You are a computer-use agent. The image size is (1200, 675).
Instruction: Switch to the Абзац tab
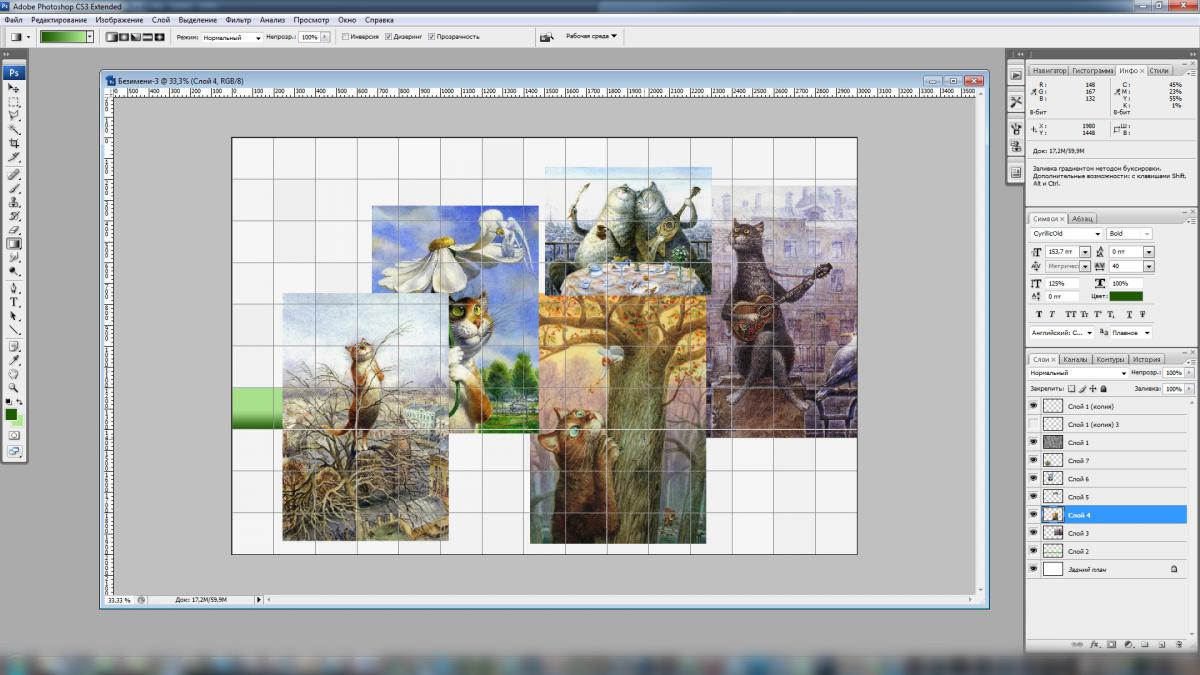tap(1082, 218)
